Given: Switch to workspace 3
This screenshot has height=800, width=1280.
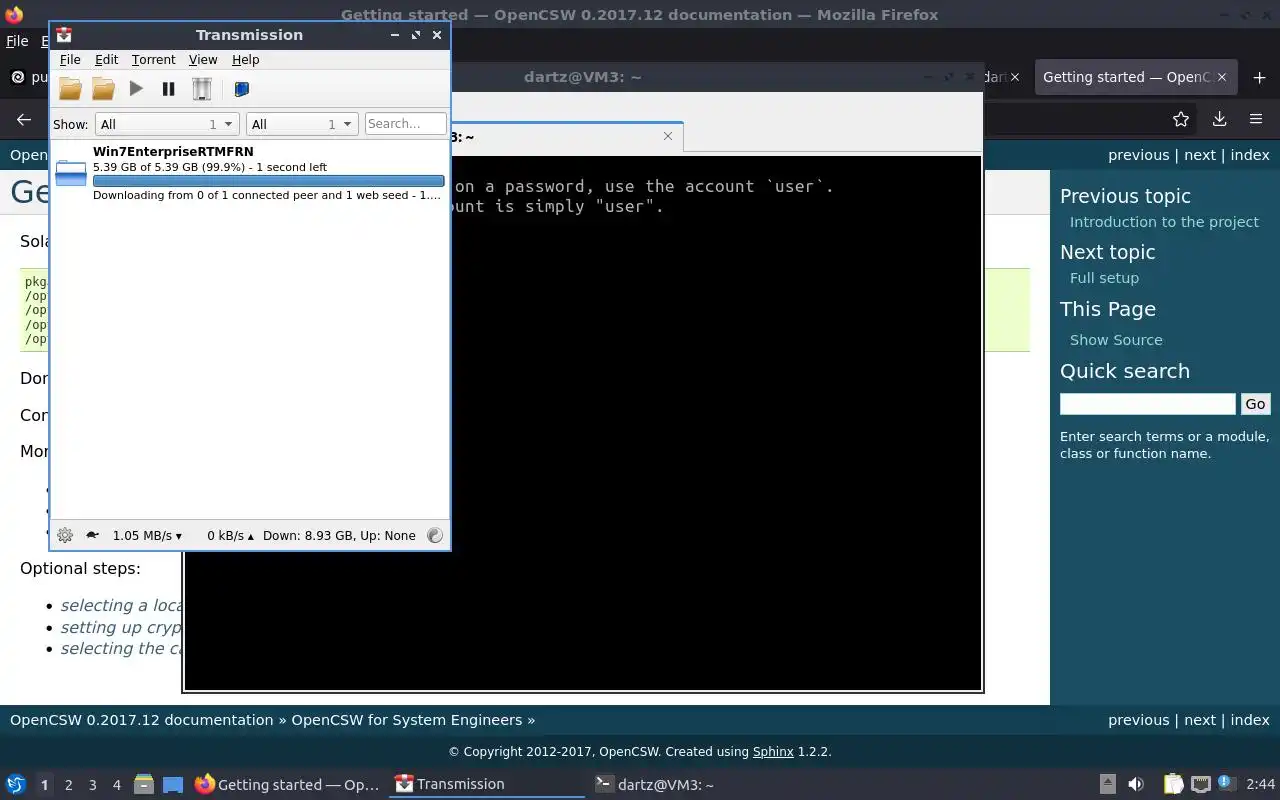Looking at the screenshot, I should 92,785.
